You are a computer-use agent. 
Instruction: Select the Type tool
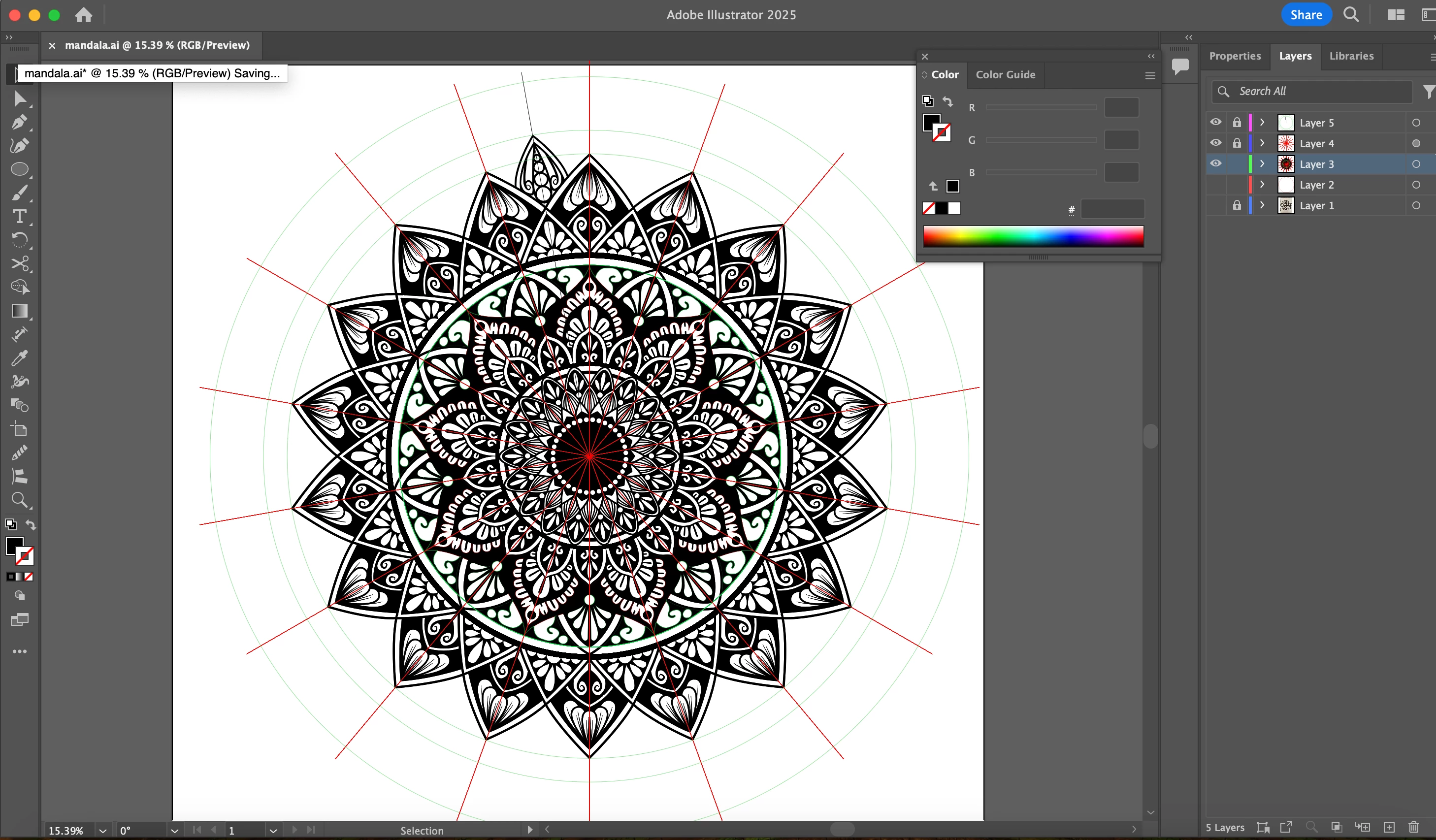coord(19,216)
